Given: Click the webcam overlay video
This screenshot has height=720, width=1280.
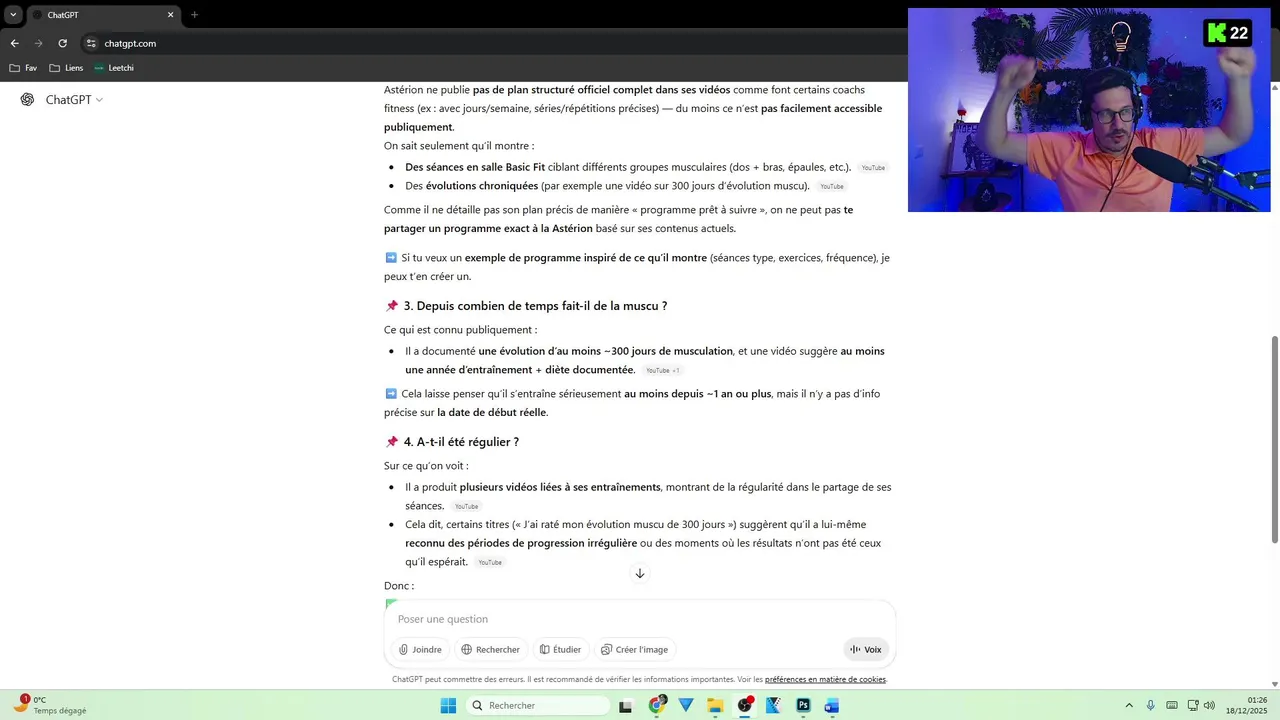Looking at the screenshot, I should (x=1089, y=110).
